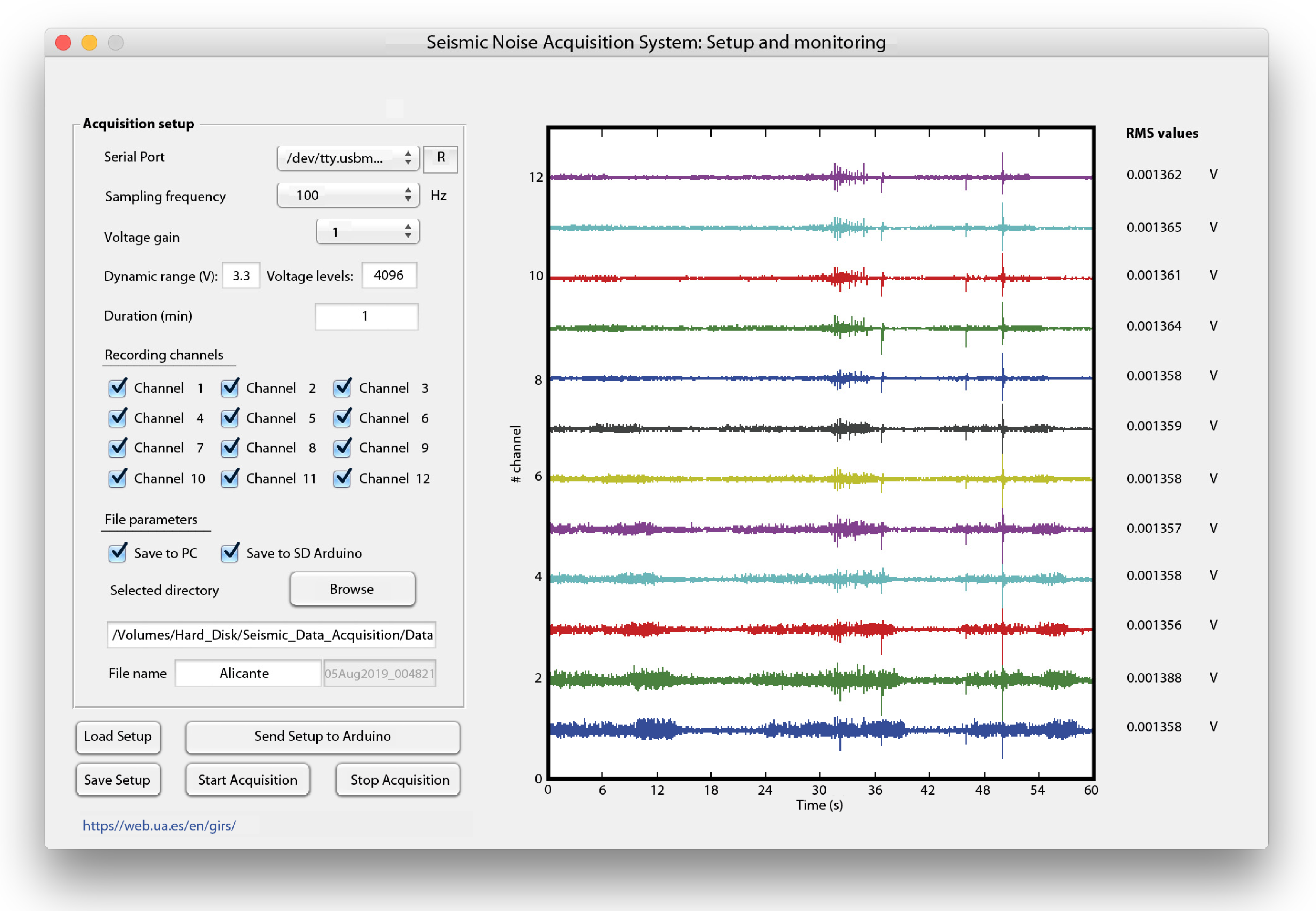This screenshot has height=911, width=1316.
Task: Disable the Save to PC option
Action: pyautogui.click(x=118, y=552)
